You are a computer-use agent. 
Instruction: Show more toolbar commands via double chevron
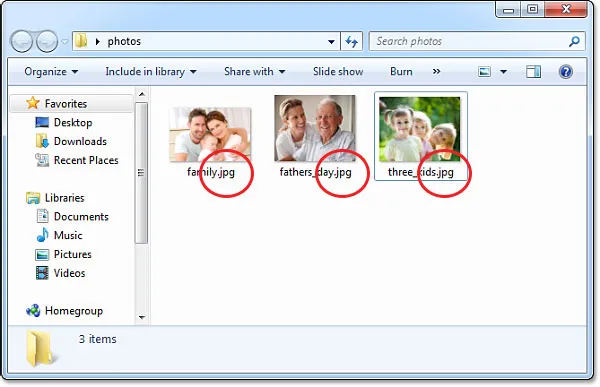436,71
